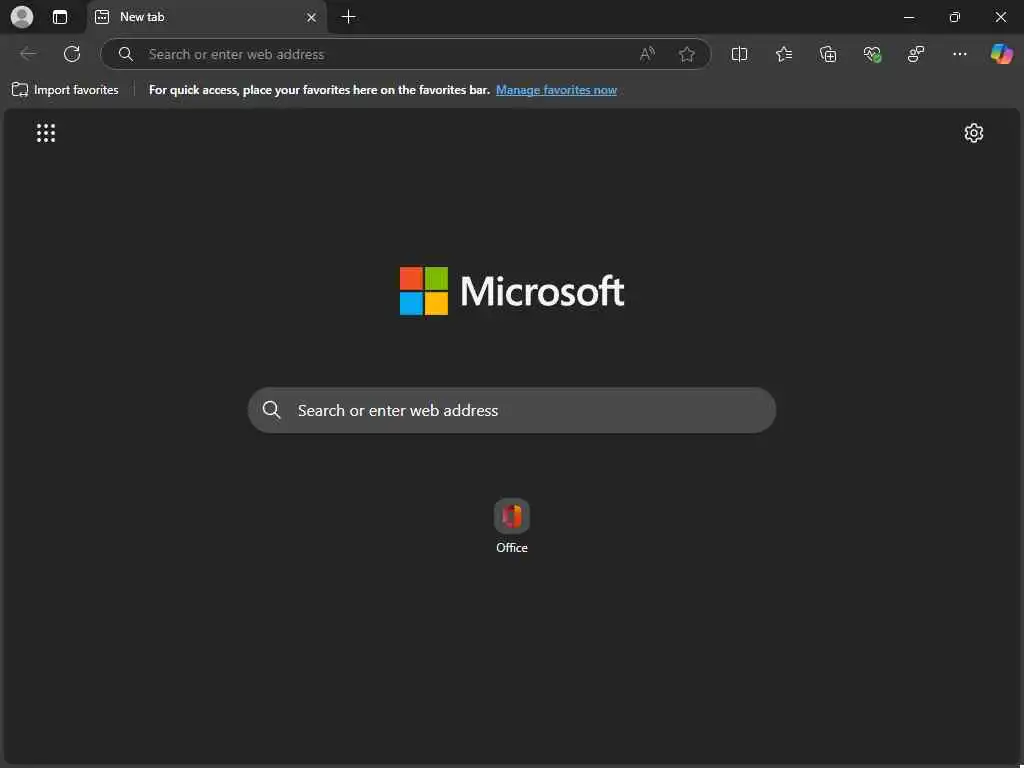
Task: Open Collections panel
Action: [x=828, y=54]
